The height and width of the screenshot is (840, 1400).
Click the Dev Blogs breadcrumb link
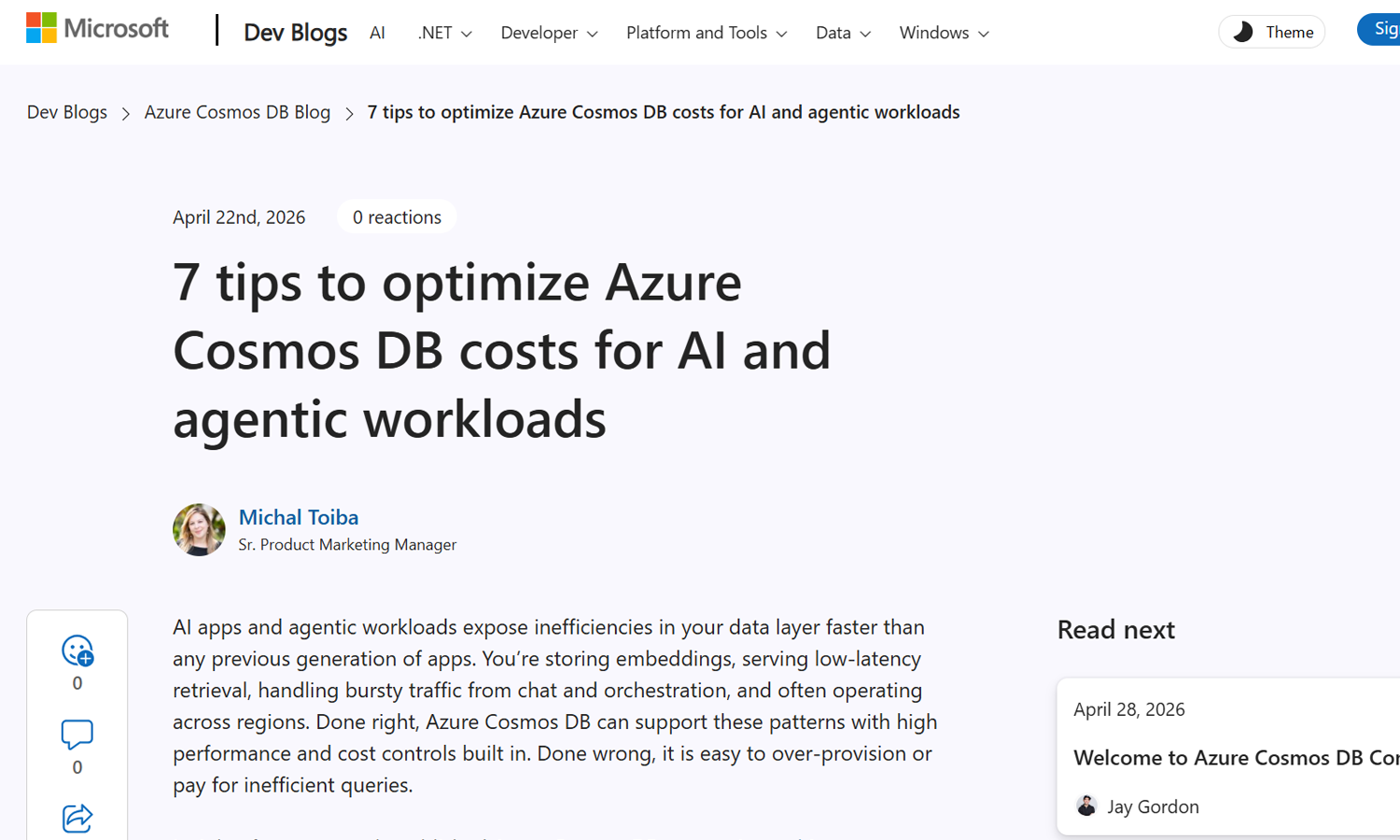click(x=67, y=112)
